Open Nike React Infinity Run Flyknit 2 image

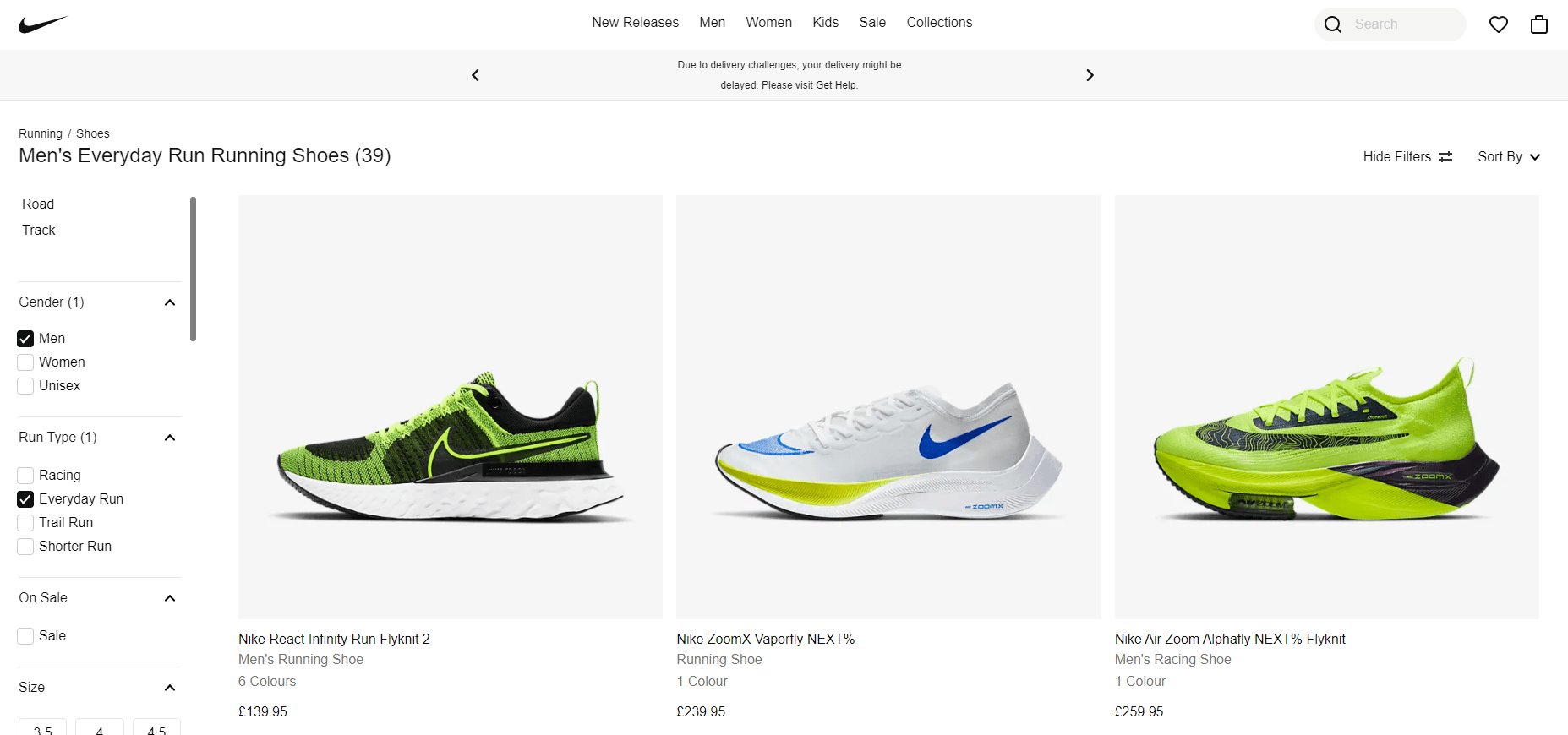(x=451, y=407)
